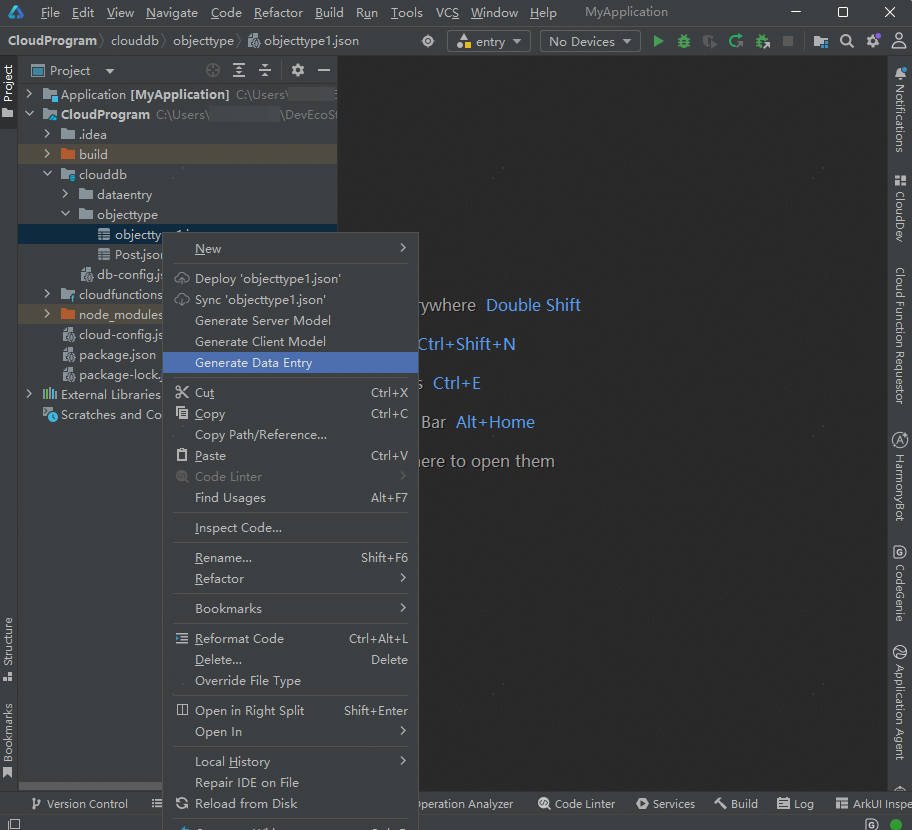Select Generate Data Entry menu item
Image resolution: width=912 pixels, height=830 pixels.
(x=253, y=363)
